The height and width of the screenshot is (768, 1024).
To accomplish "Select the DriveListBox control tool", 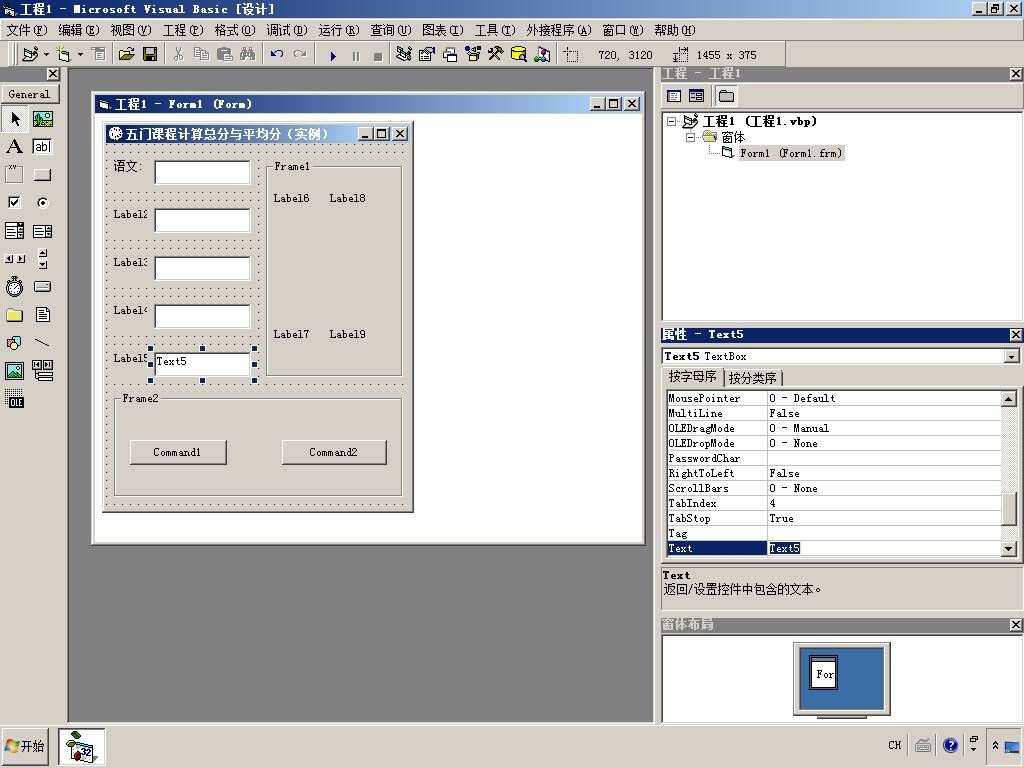I will 42,287.
